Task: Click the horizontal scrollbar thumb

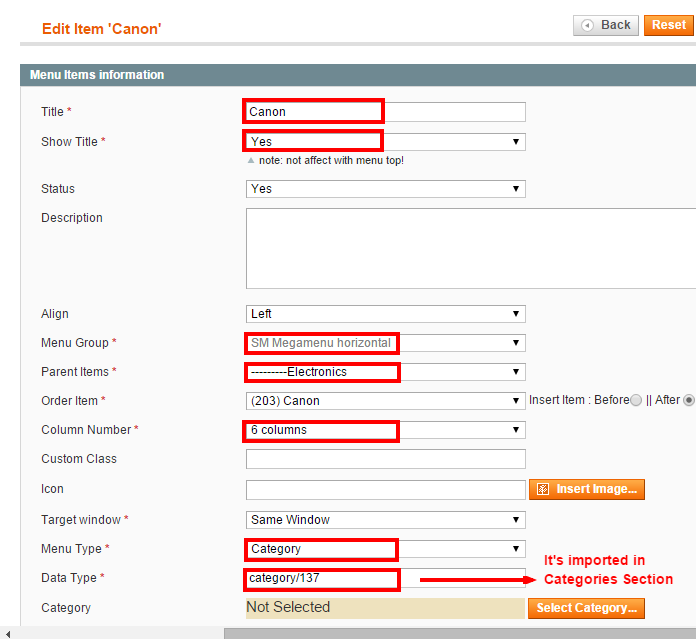Action: tap(460, 634)
